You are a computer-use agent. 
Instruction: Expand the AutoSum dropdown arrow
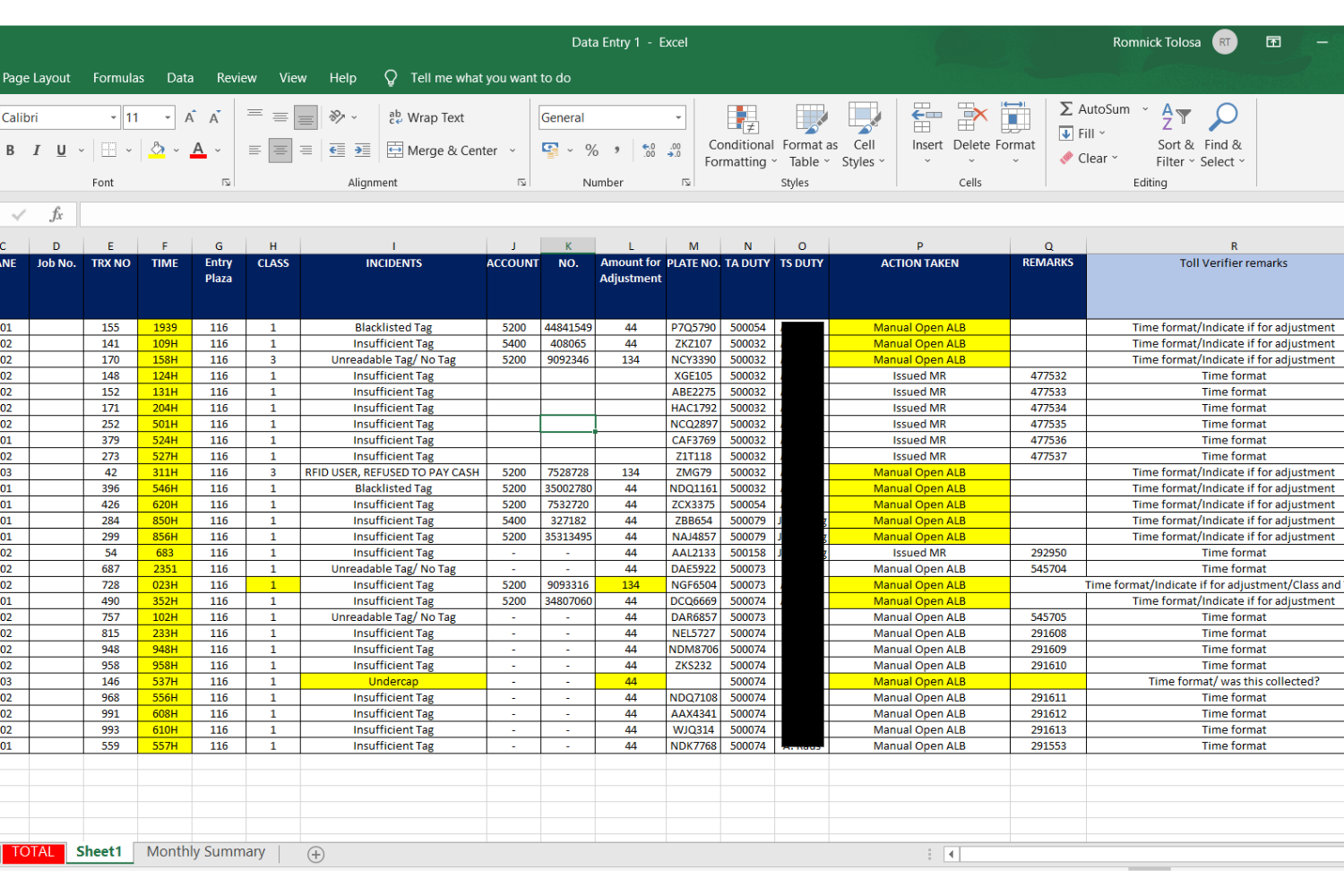[1145, 108]
